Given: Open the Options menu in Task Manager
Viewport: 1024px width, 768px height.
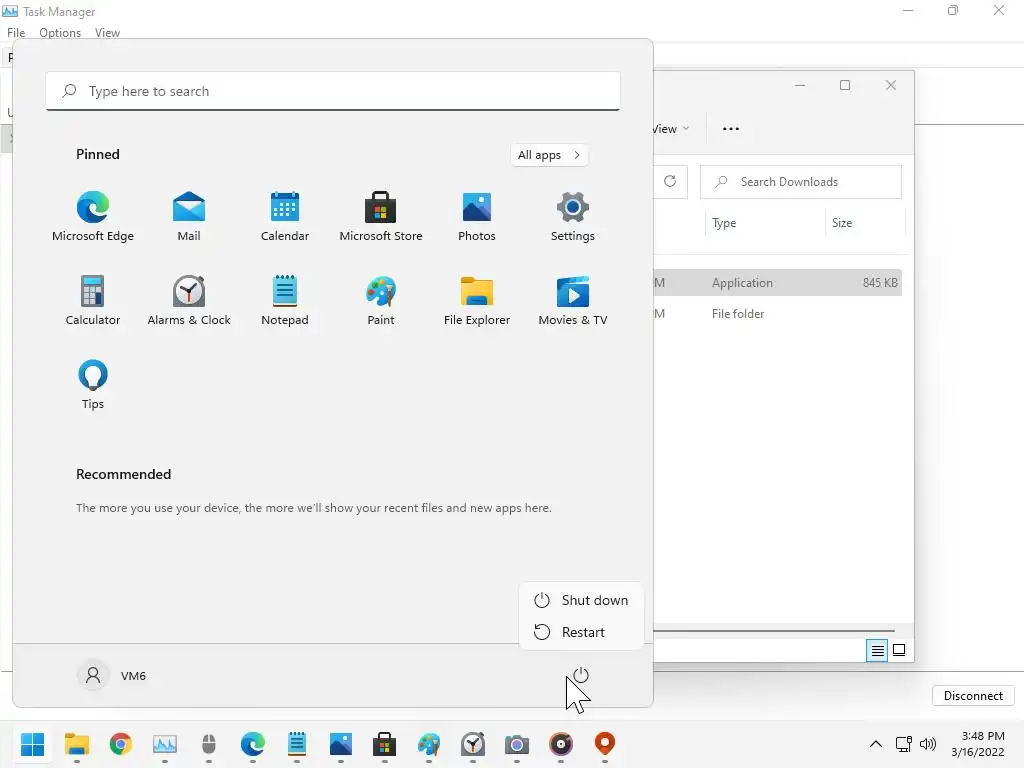Looking at the screenshot, I should coord(60,33).
